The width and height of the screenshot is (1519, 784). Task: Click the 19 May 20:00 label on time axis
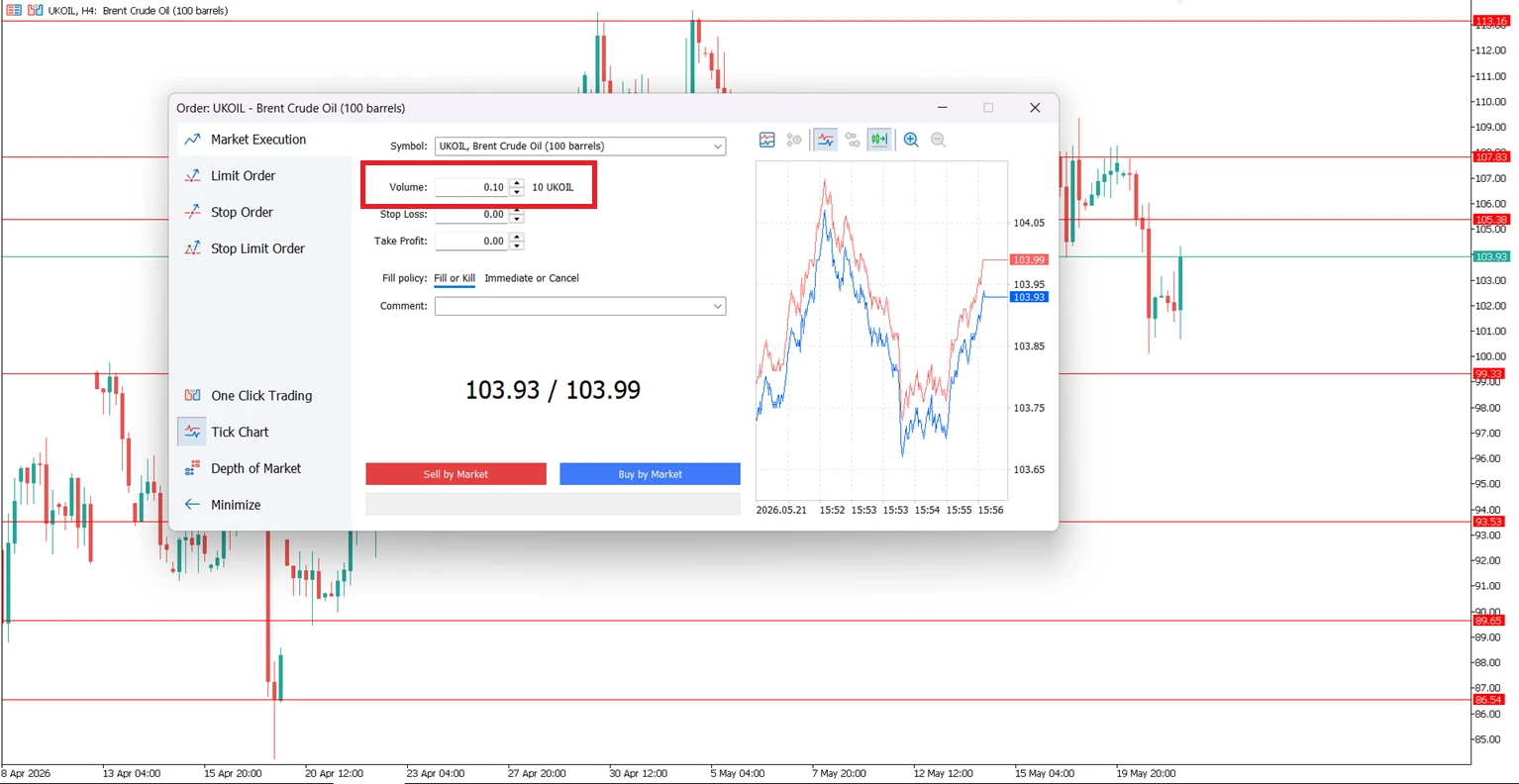coord(1145,773)
